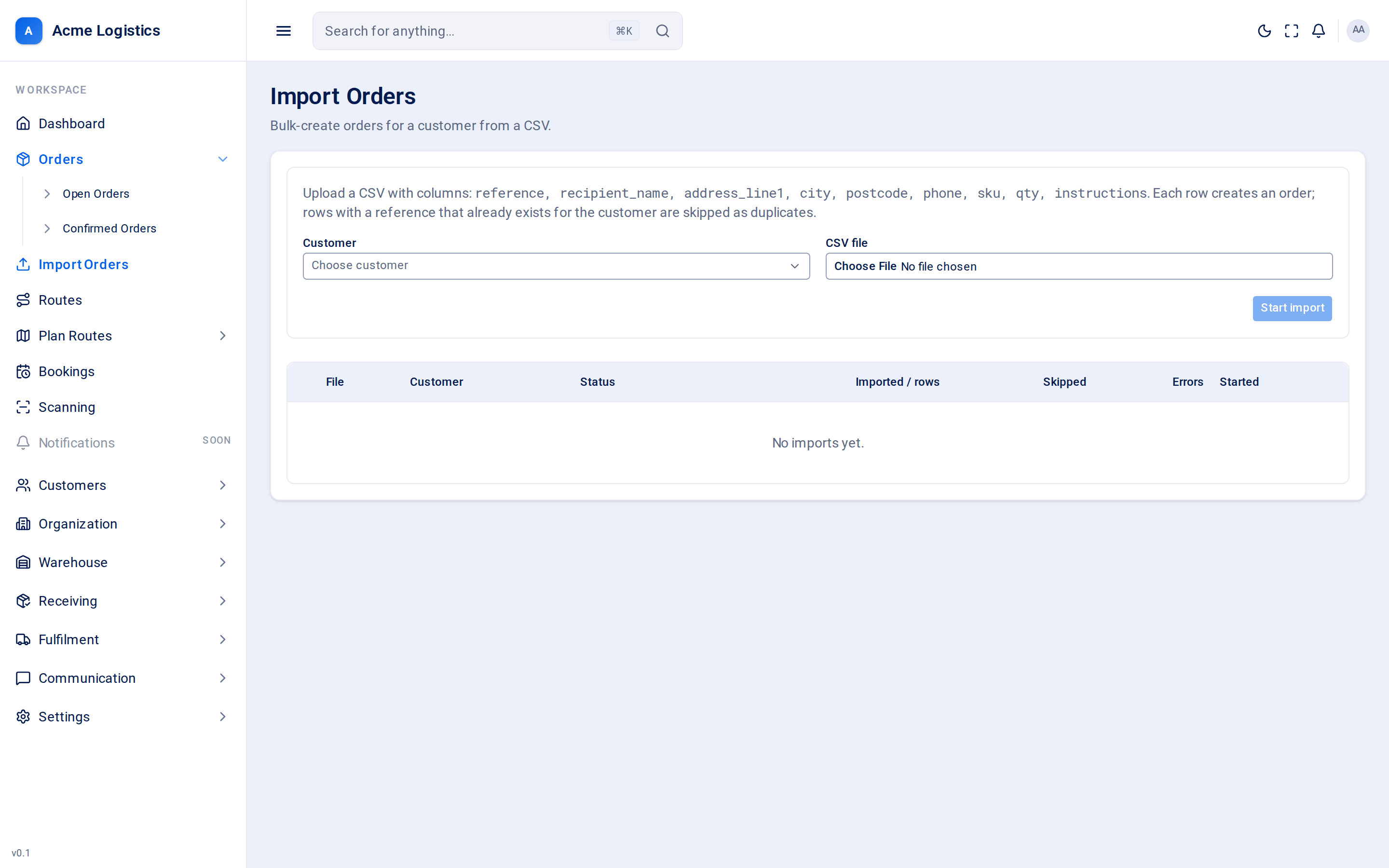Open the Scanning page link
This screenshot has width=1389, height=868.
[x=67, y=407]
